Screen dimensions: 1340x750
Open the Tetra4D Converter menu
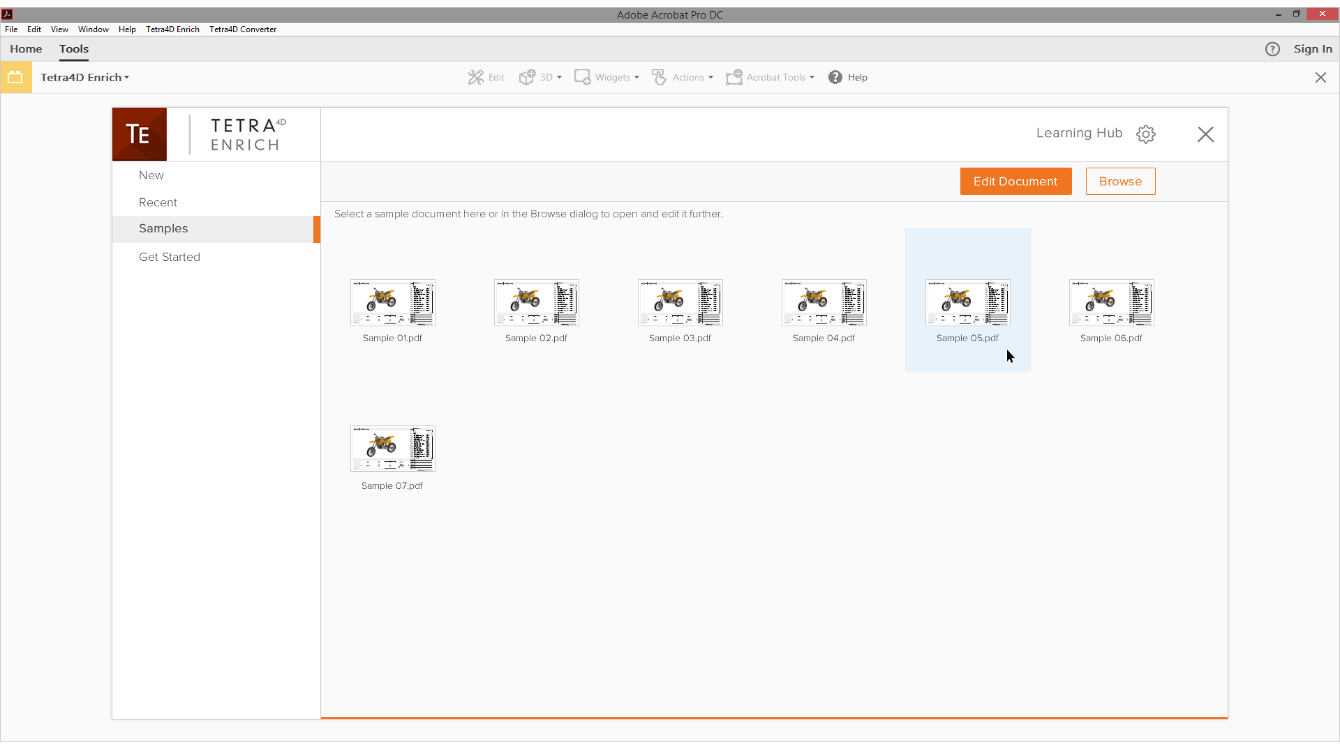click(243, 29)
